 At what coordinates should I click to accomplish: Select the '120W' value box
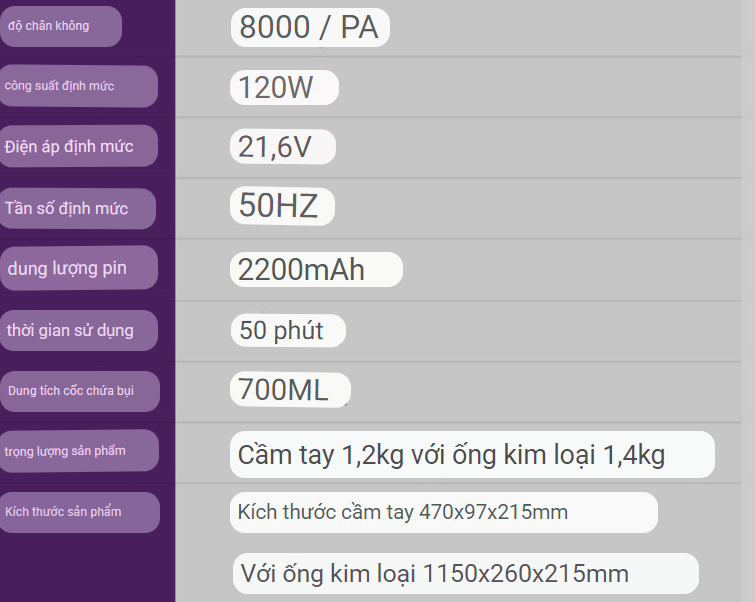[x=284, y=87]
